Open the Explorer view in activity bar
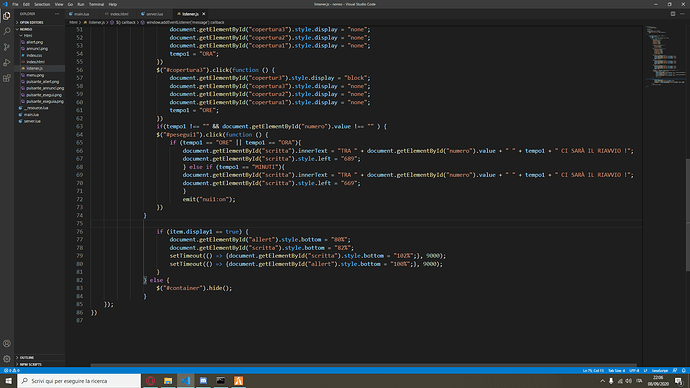690x388 pixels. [x=7, y=16]
